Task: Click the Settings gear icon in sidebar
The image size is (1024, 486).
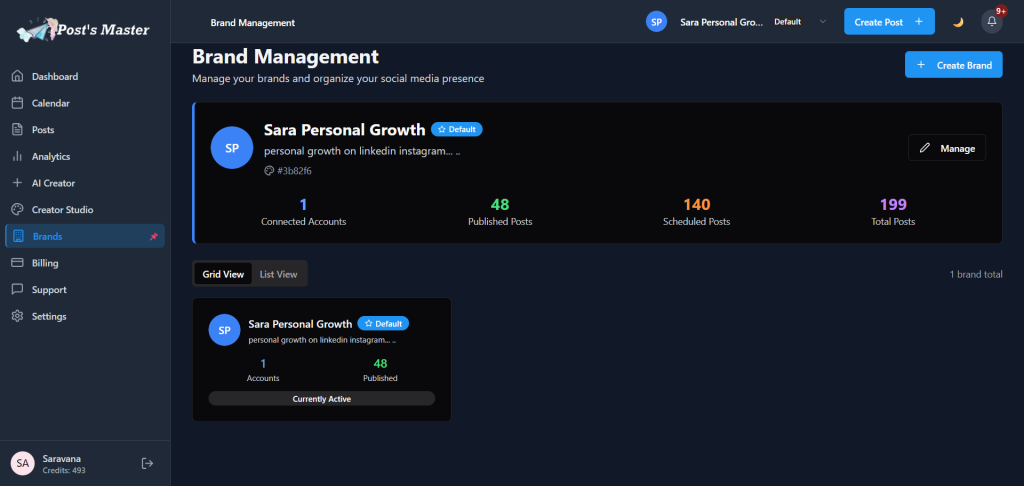Action: tap(17, 316)
